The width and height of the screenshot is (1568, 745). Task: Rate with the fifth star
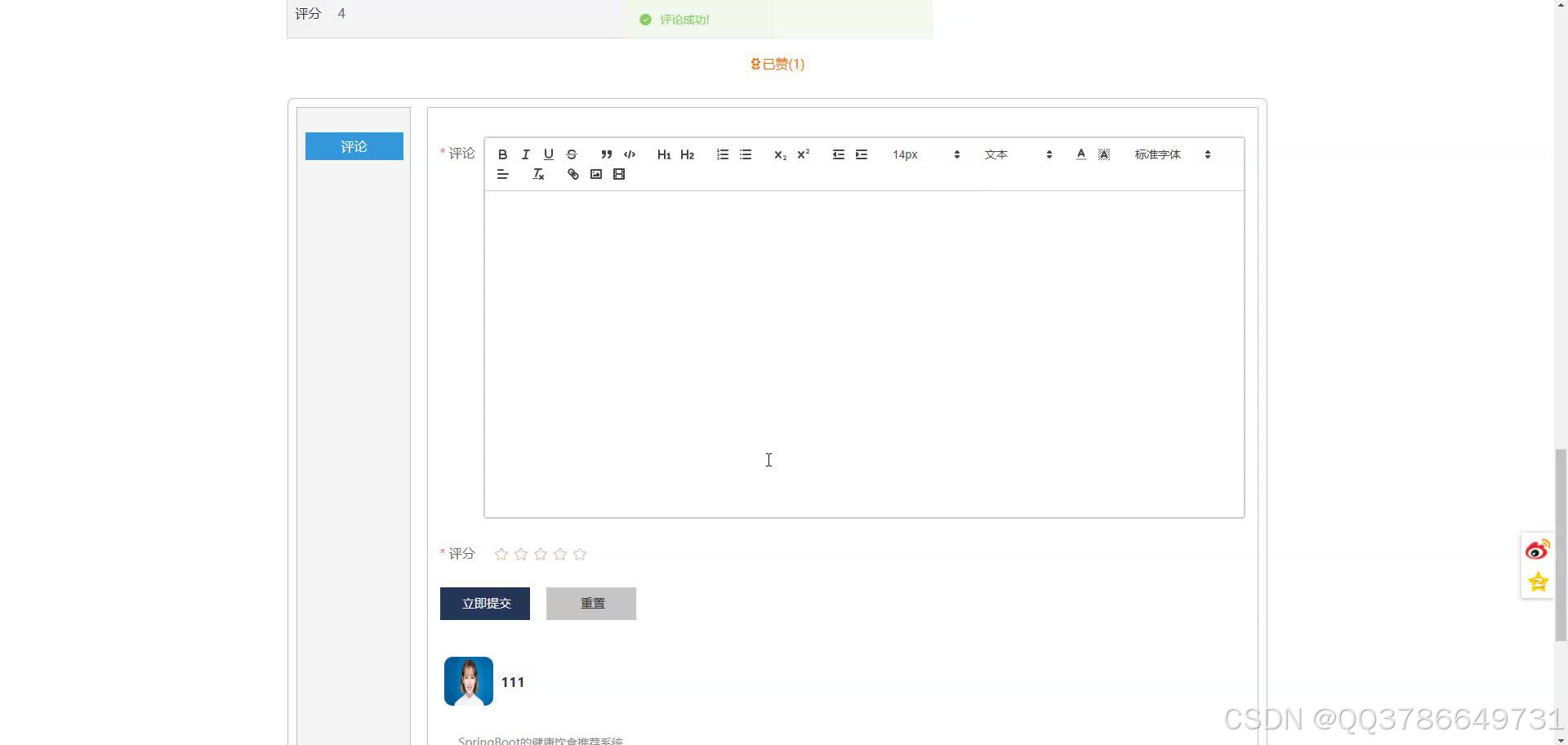[x=580, y=555]
